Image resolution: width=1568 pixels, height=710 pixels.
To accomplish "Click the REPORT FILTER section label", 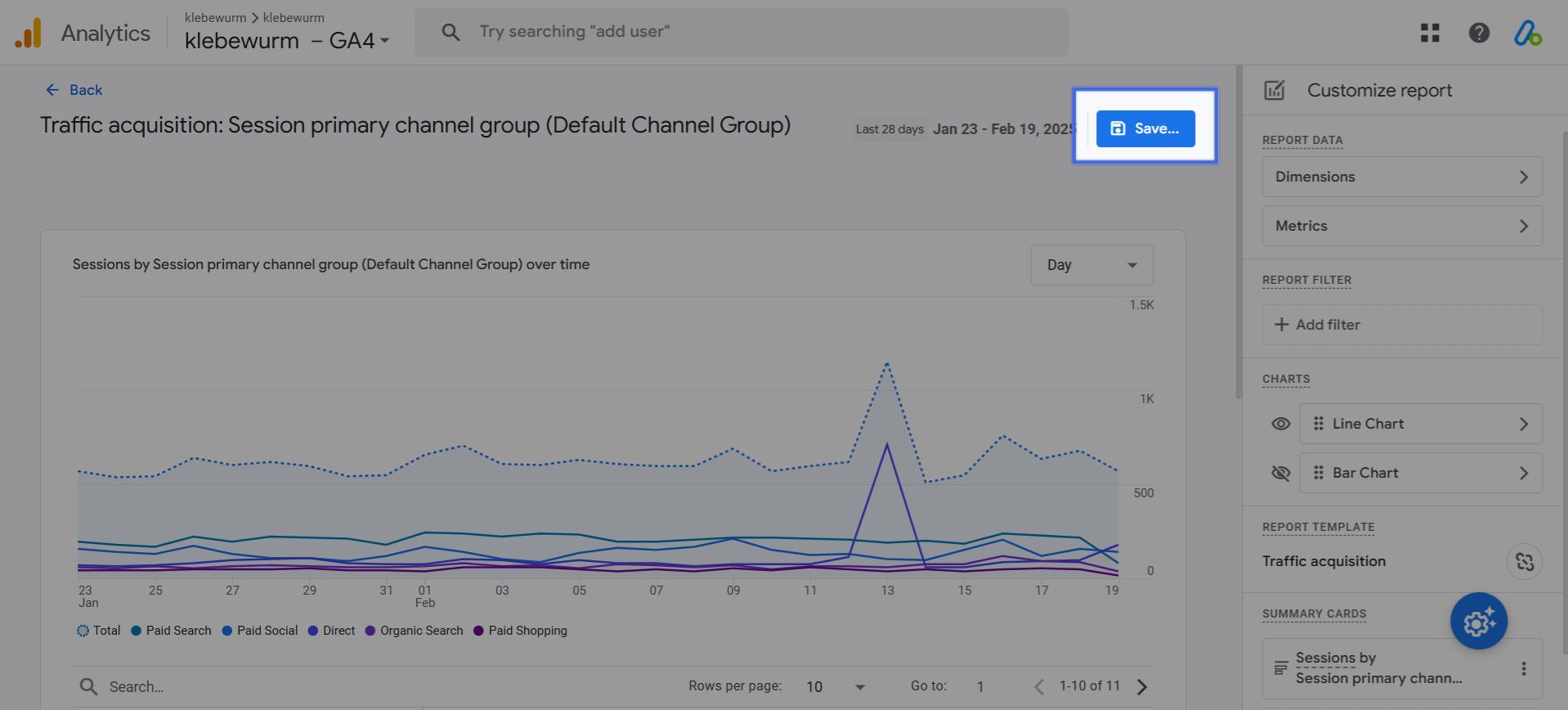I will 1306,280.
